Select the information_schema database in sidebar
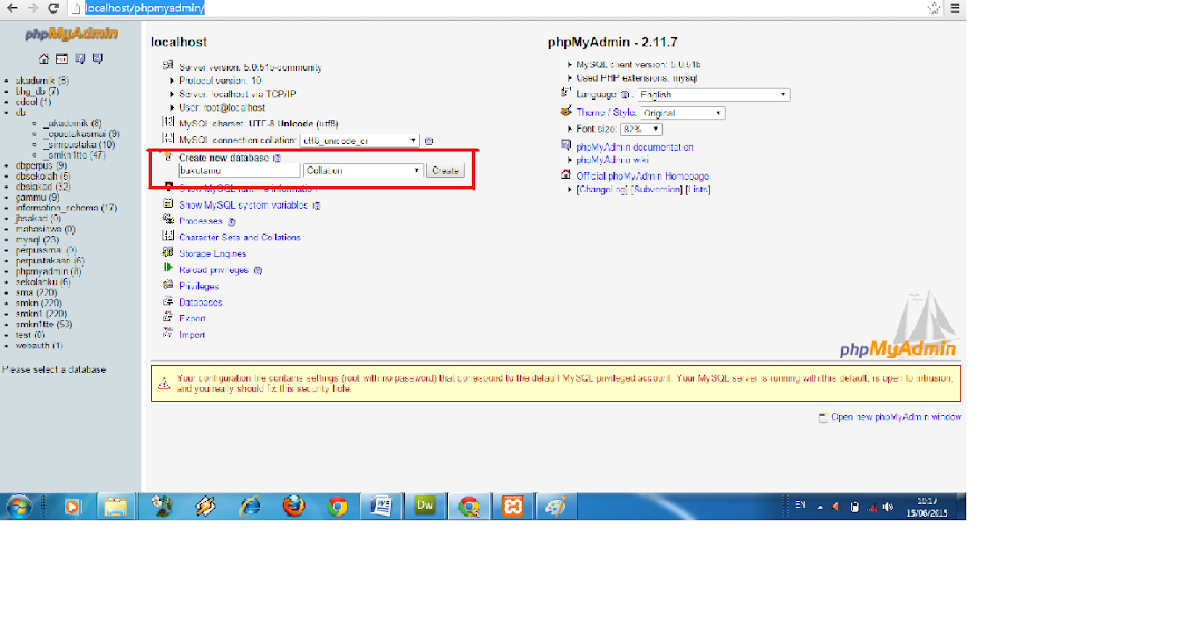This screenshot has height=630, width=1200. (x=66, y=208)
